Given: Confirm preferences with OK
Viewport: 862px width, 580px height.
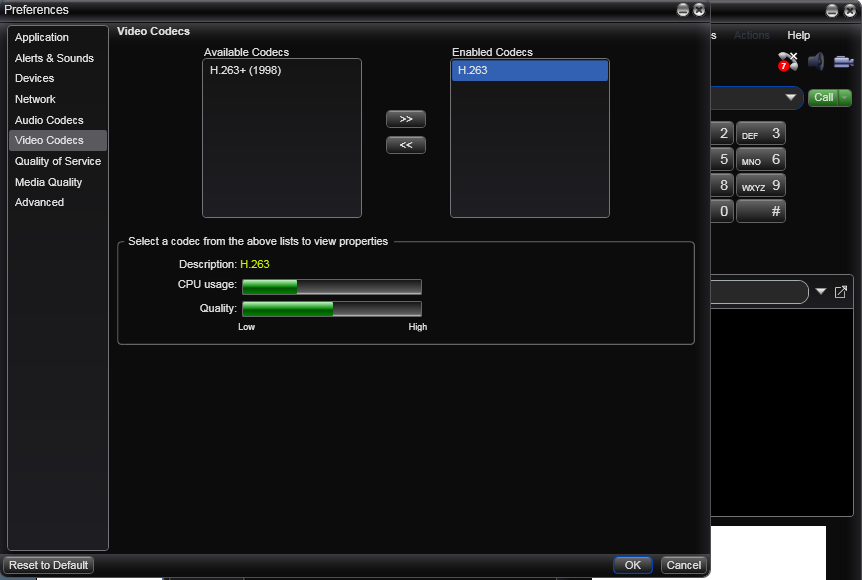Looking at the screenshot, I should coord(633,565).
